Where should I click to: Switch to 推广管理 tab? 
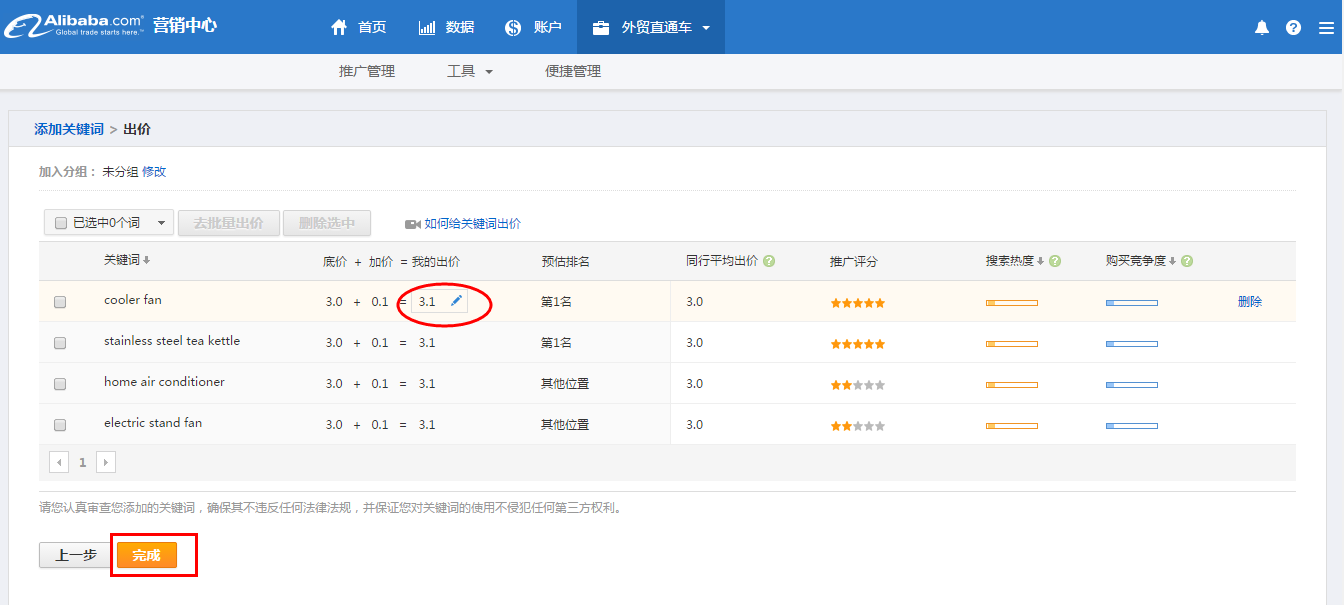tap(367, 71)
